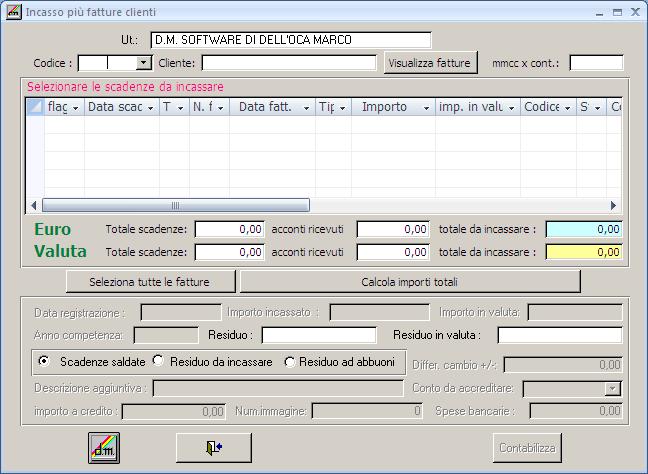Click the Ut. field with D.M. SOFTWARE

291,40
